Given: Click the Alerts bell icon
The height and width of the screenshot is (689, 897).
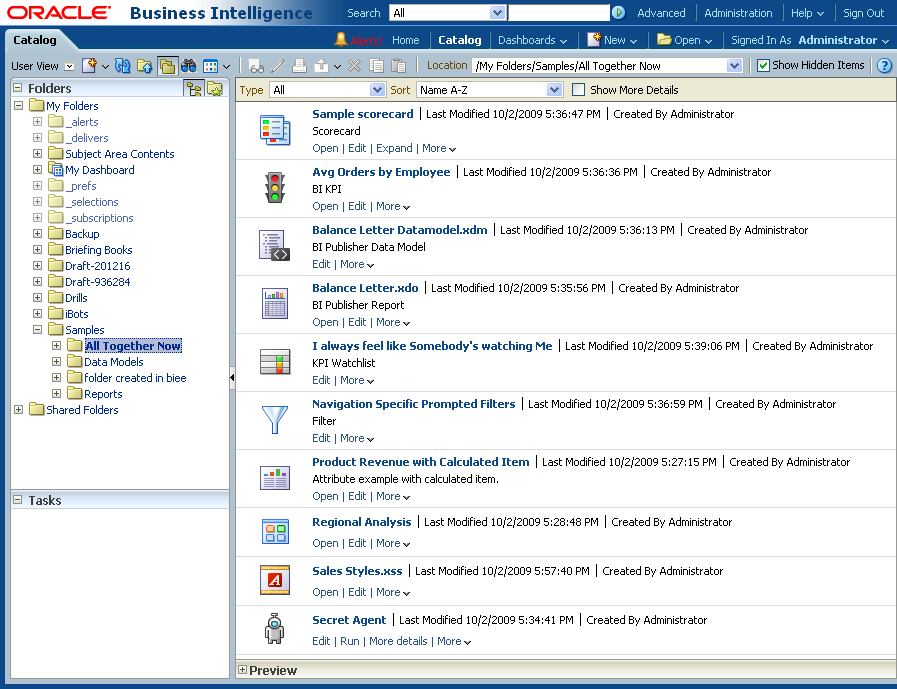Looking at the screenshot, I should coord(340,39).
